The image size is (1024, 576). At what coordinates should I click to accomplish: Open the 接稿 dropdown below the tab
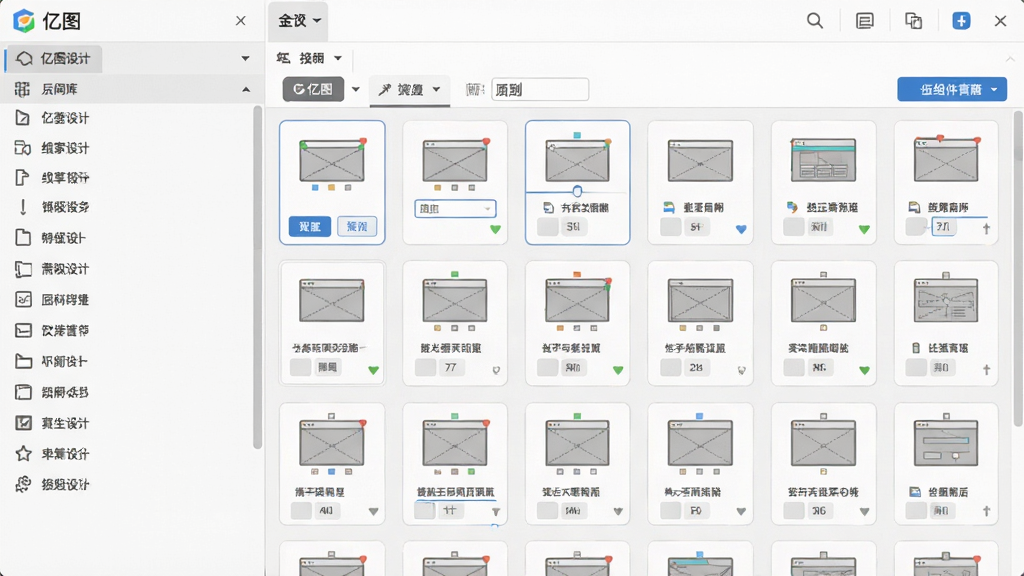(x=338, y=58)
